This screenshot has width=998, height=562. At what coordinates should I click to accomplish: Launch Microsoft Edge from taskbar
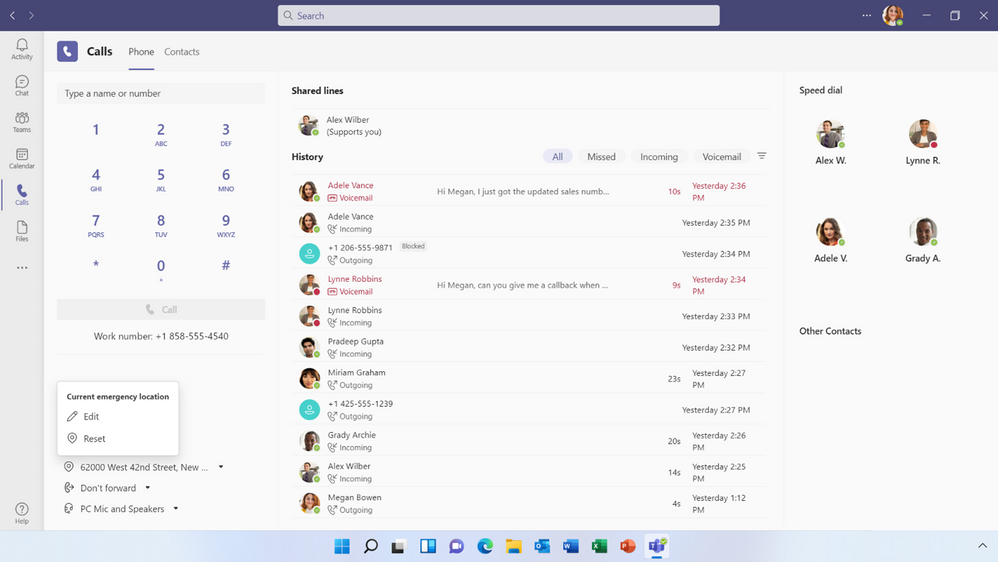tap(485, 546)
